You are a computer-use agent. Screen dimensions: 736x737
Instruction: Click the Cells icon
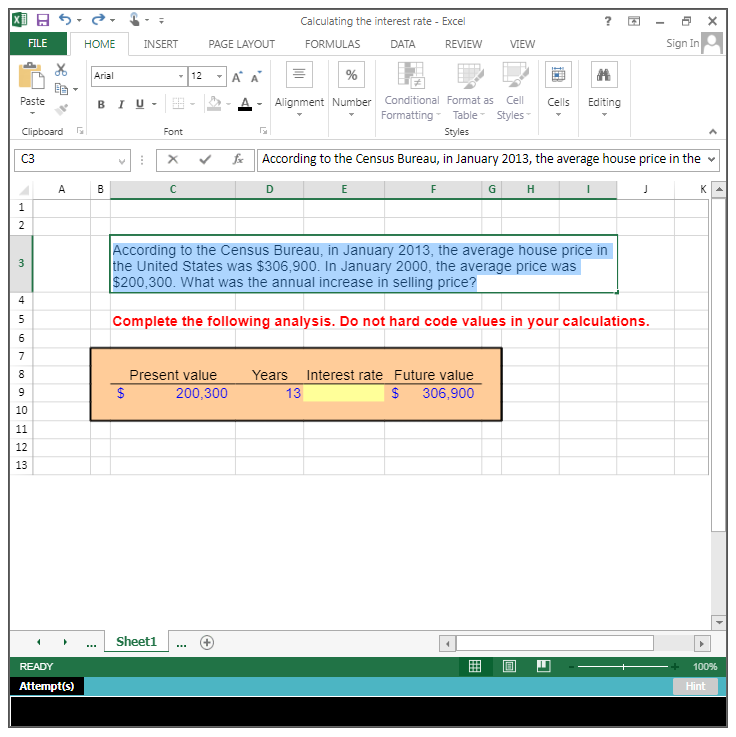(558, 74)
